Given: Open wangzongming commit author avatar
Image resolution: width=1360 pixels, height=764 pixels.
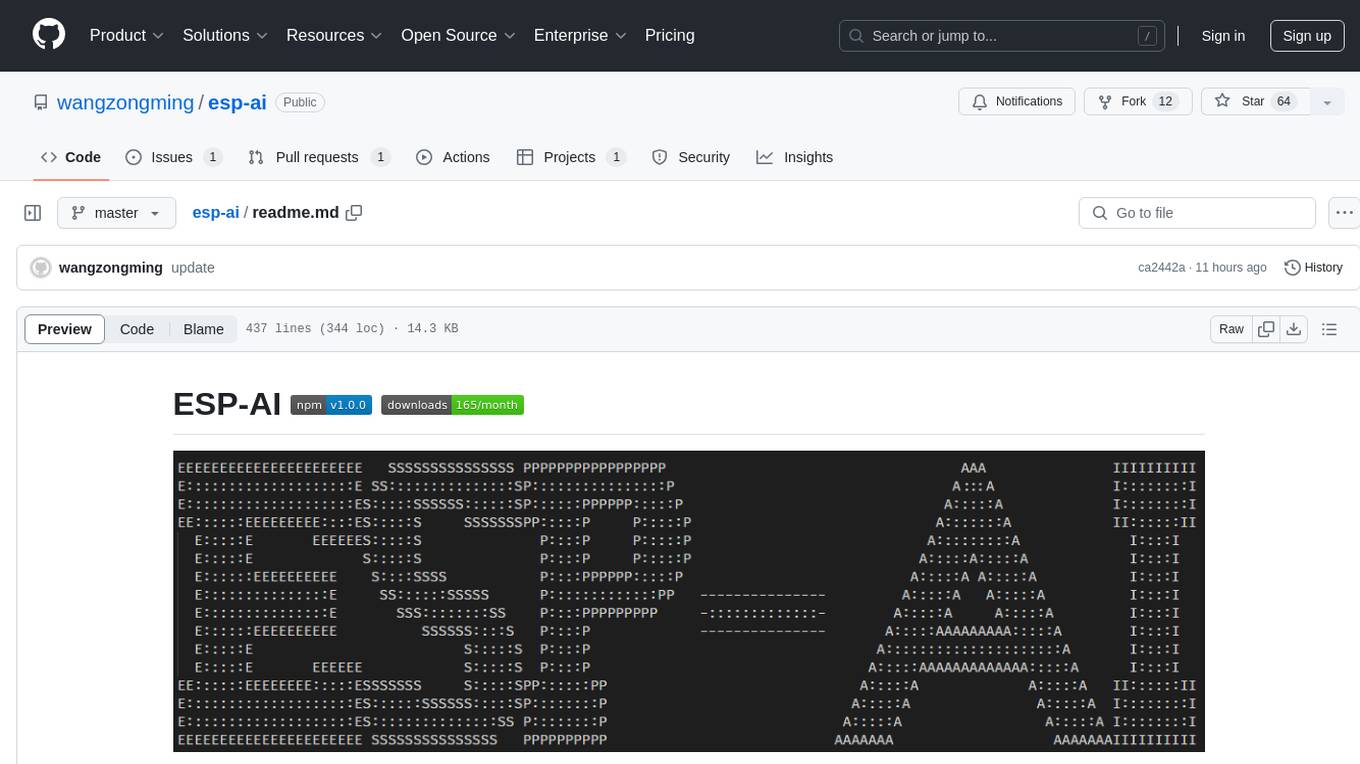Looking at the screenshot, I should (41, 268).
